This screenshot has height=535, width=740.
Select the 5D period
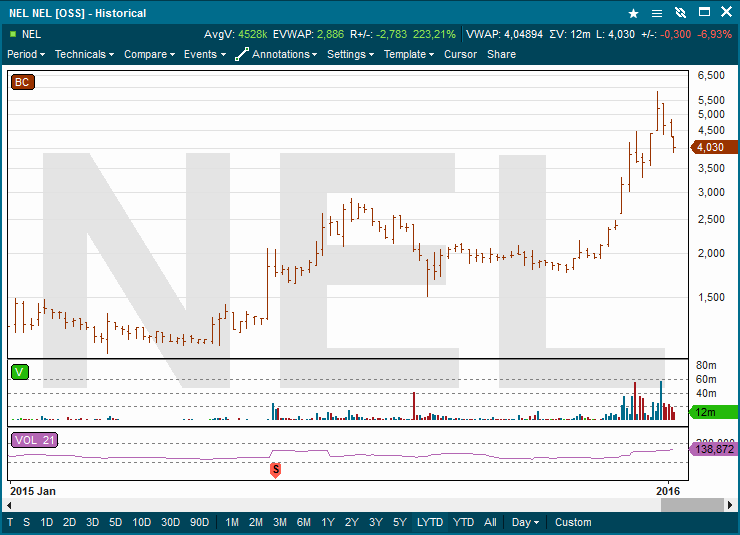point(116,522)
